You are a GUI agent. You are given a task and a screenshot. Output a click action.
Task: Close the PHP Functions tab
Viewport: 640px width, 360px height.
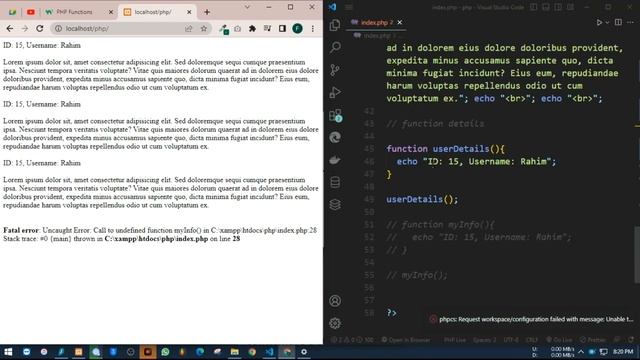click(111, 12)
